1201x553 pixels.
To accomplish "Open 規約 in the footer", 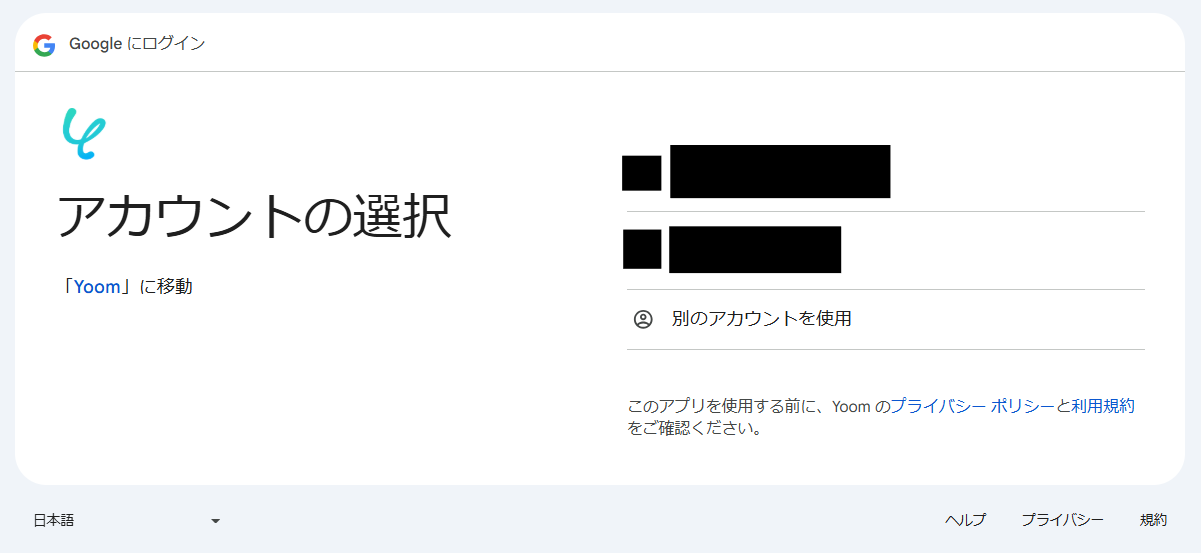I will click(1153, 520).
